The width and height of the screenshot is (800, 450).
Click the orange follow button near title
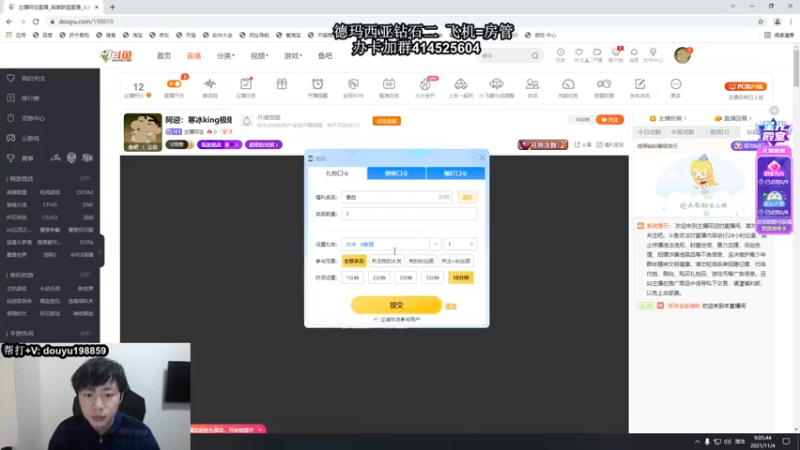coord(610,120)
